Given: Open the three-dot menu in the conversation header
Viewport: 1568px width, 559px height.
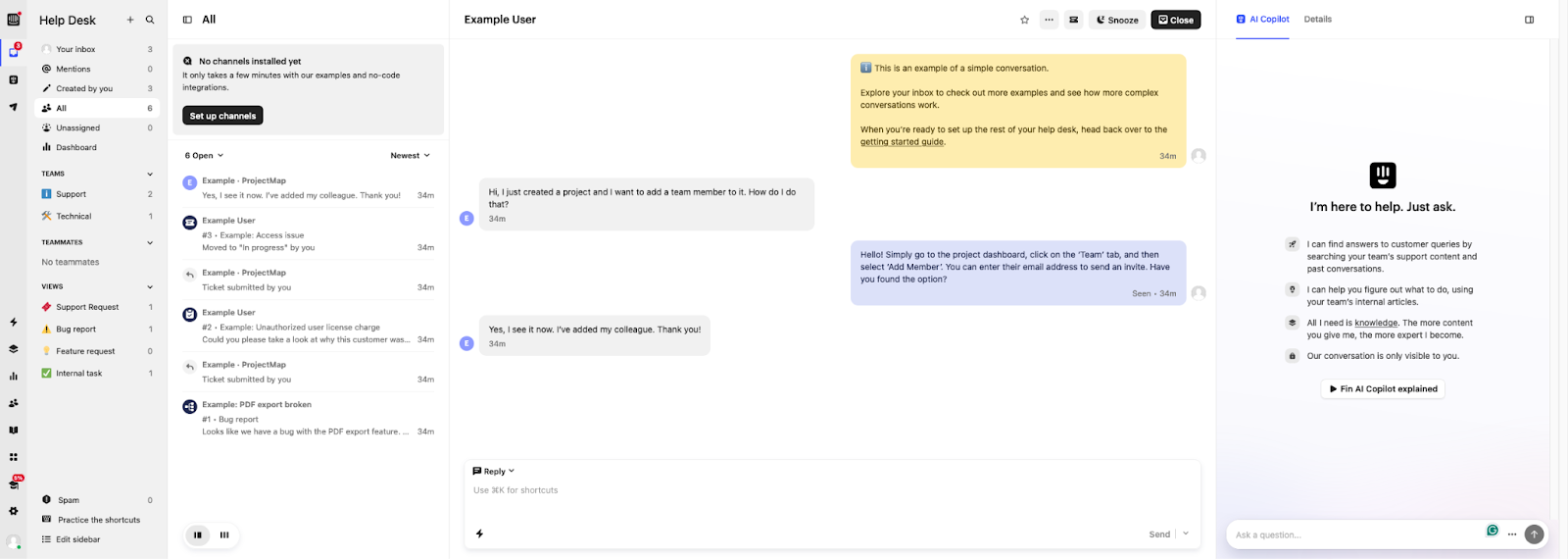Looking at the screenshot, I should pyautogui.click(x=1049, y=20).
